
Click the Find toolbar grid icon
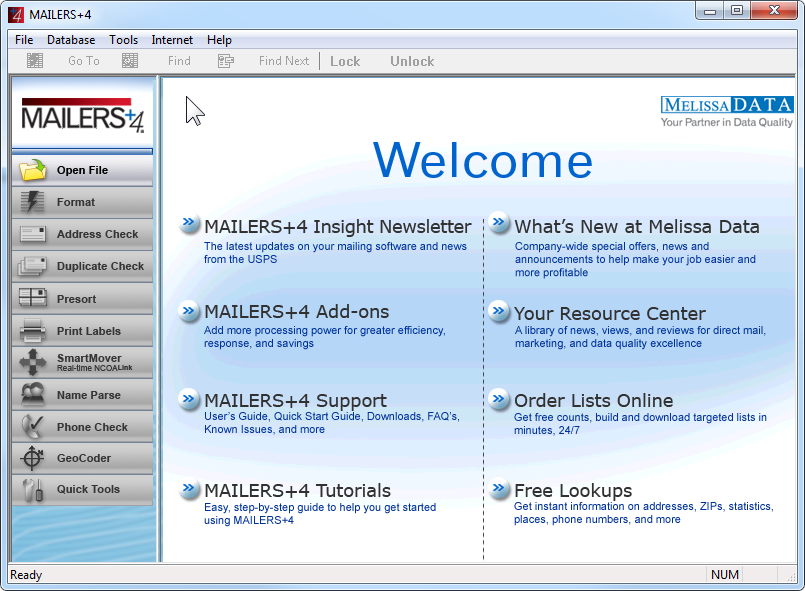[x=130, y=61]
